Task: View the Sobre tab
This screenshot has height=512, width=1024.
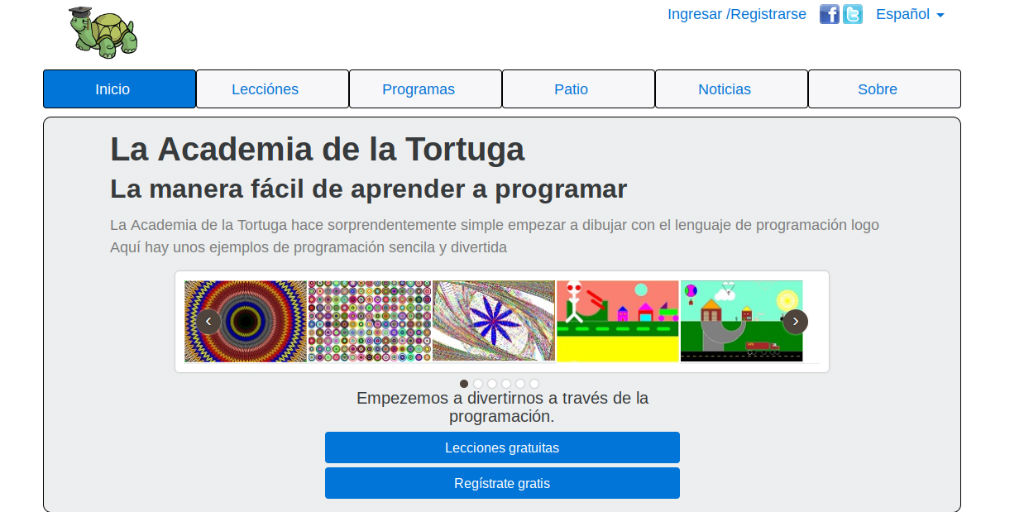Action: [x=884, y=89]
